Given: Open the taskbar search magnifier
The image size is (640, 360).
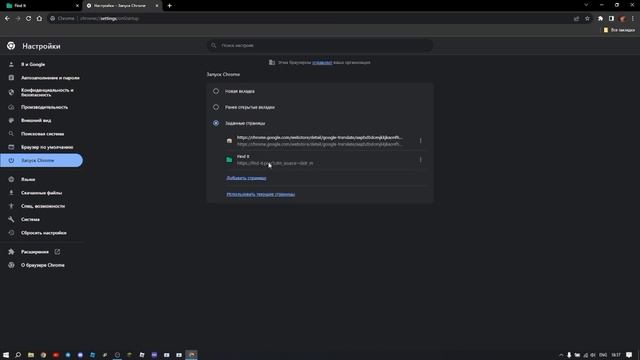Looking at the screenshot, I should (18, 355).
